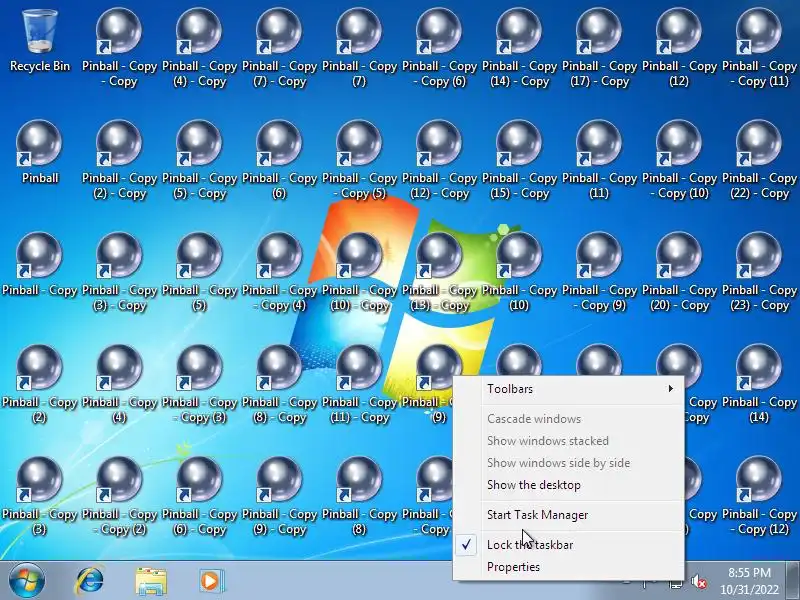Select 'Pinball - Copy (22) - Copy' icon
800x600 pixels.
coord(760,159)
